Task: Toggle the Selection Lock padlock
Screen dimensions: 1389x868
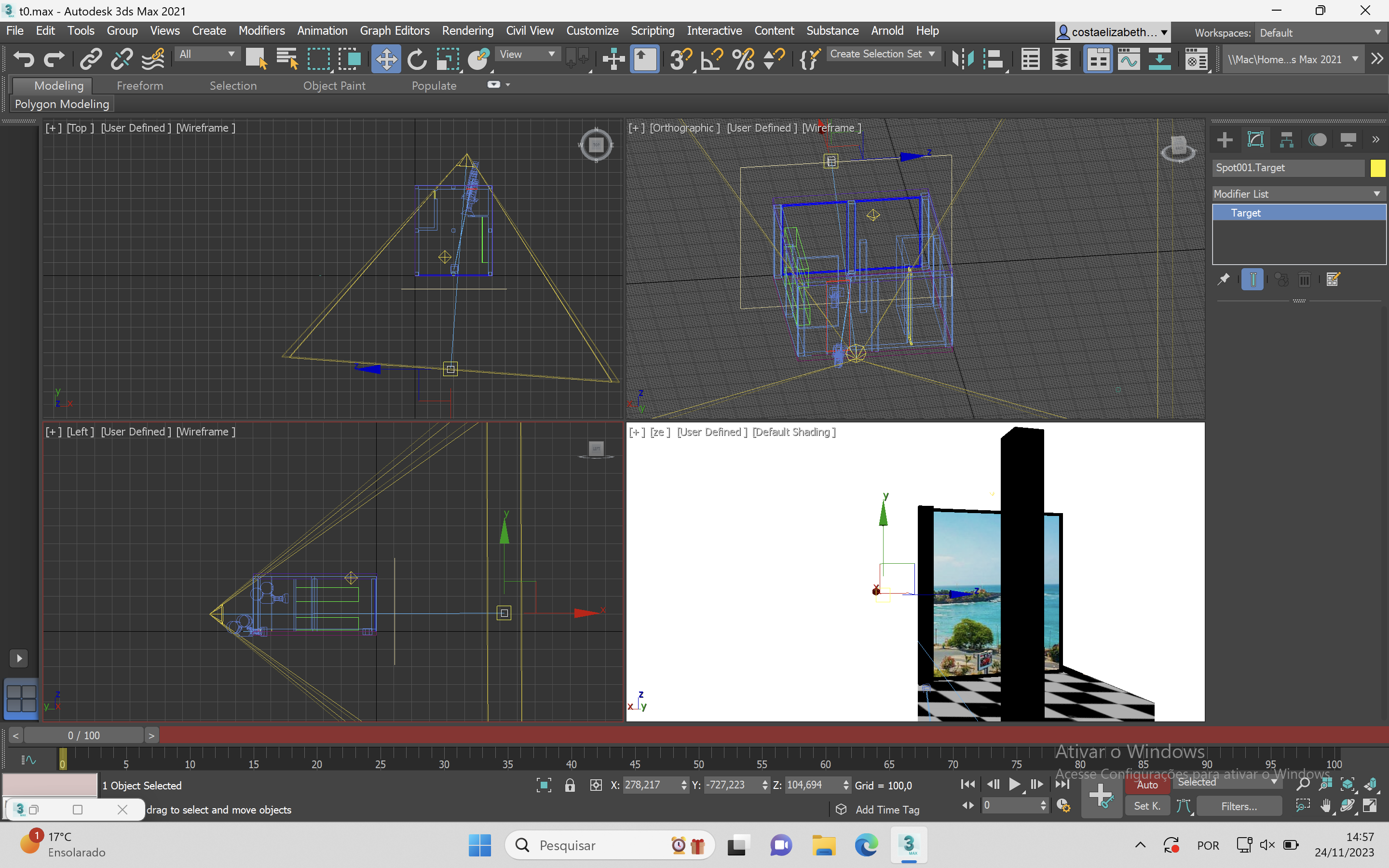Action: point(570,785)
